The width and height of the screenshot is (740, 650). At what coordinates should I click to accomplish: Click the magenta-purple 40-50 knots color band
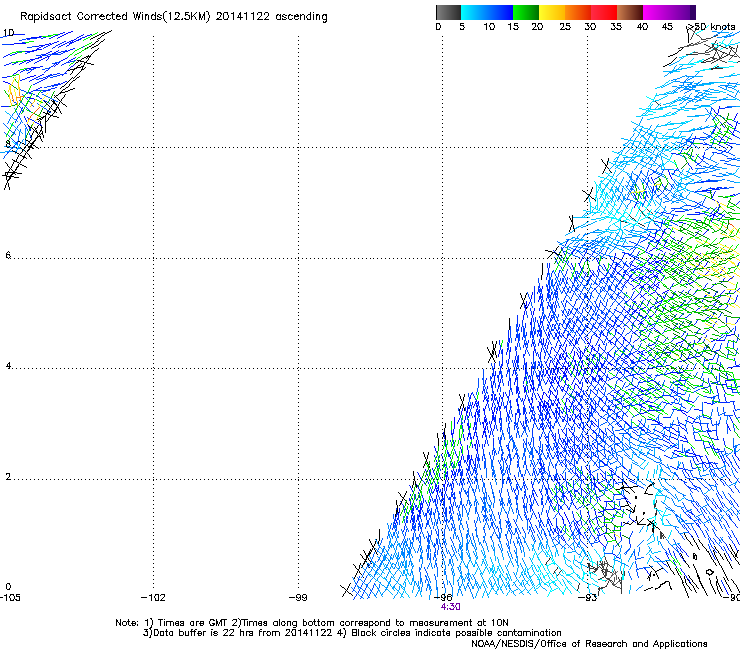(669, 12)
